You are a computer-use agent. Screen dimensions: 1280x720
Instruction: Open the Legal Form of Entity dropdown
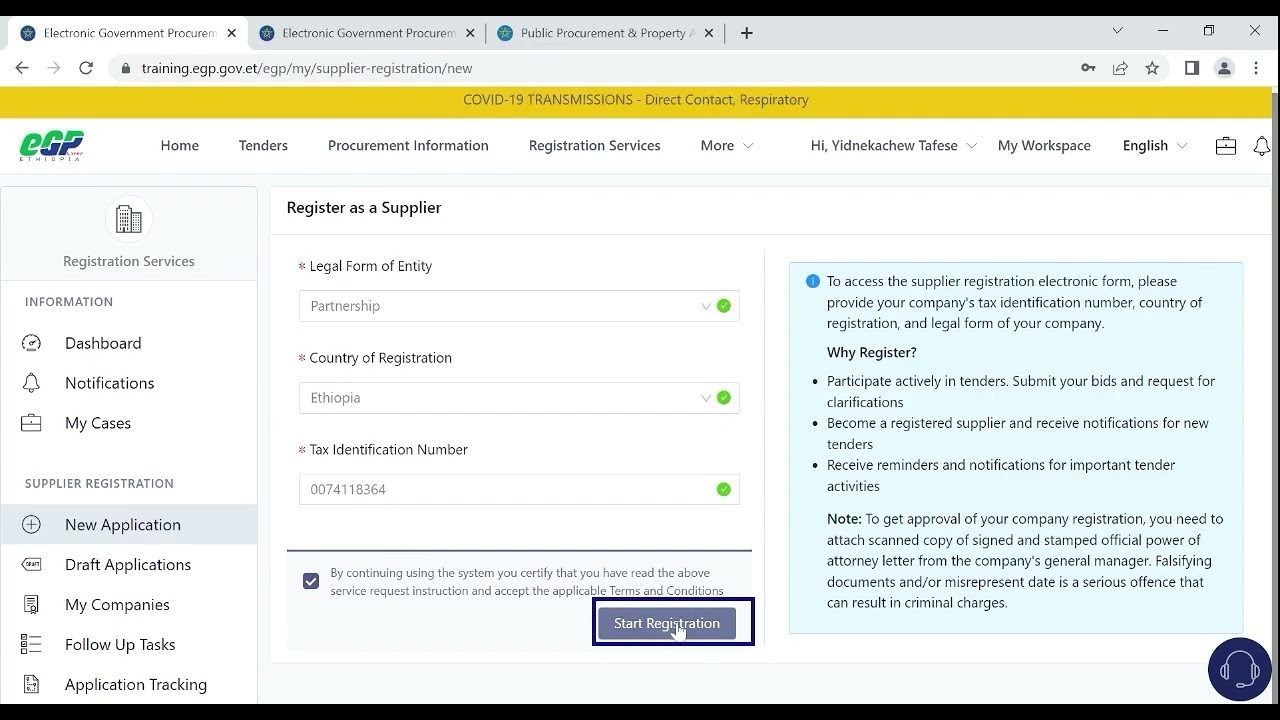pos(519,306)
